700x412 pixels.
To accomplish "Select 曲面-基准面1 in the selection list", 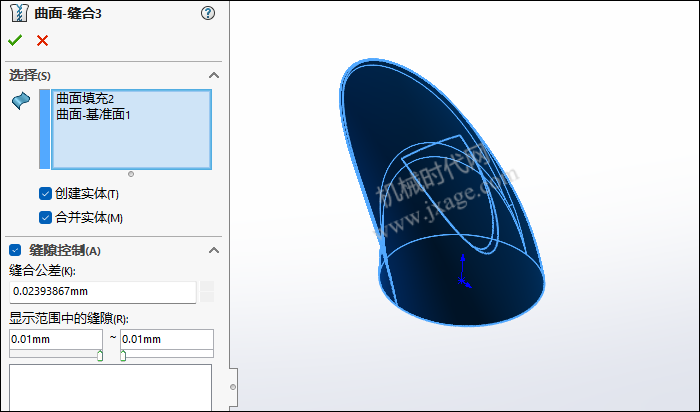I will pos(93,115).
